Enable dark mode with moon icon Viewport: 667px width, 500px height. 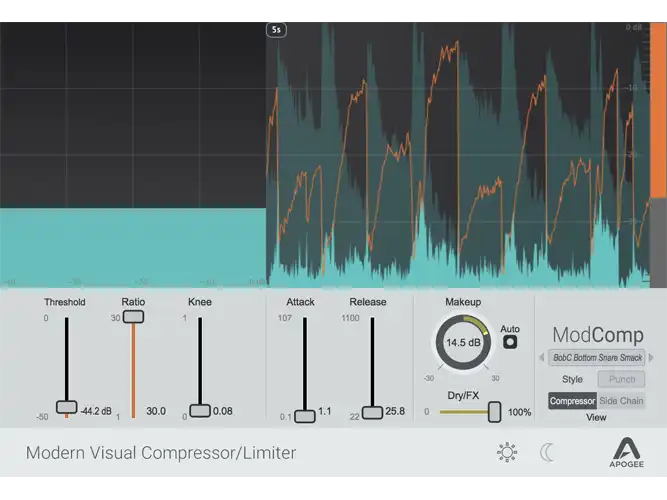tap(547, 452)
